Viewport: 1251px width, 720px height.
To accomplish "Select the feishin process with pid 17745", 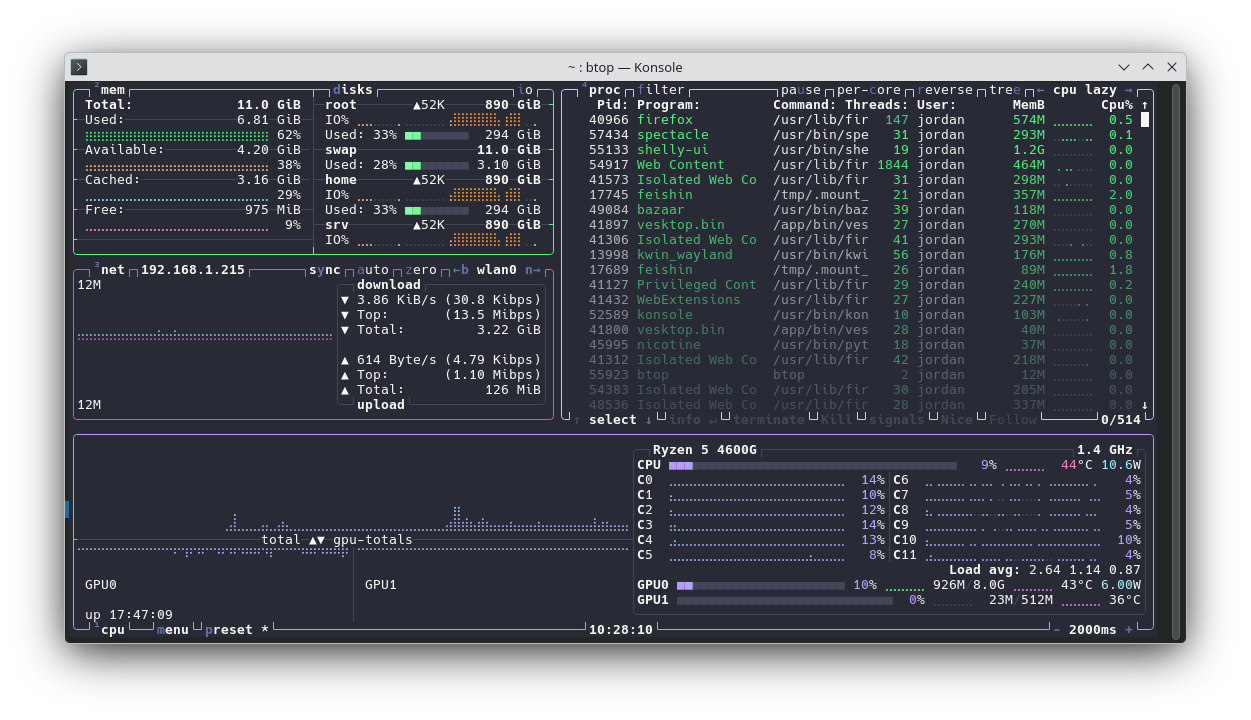I will [x=861, y=195].
